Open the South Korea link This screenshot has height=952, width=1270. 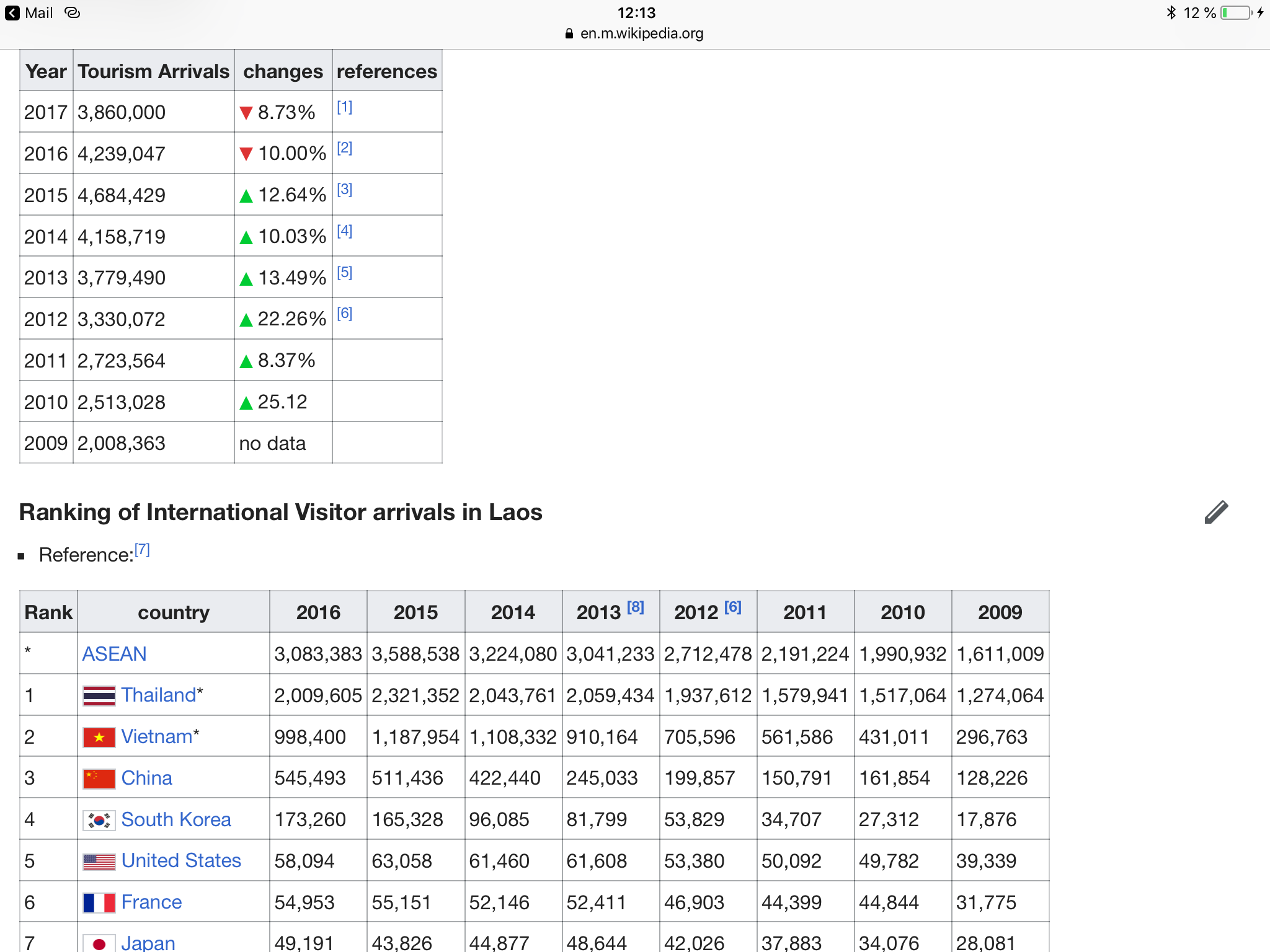pyautogui.click(x=176, y=819)
